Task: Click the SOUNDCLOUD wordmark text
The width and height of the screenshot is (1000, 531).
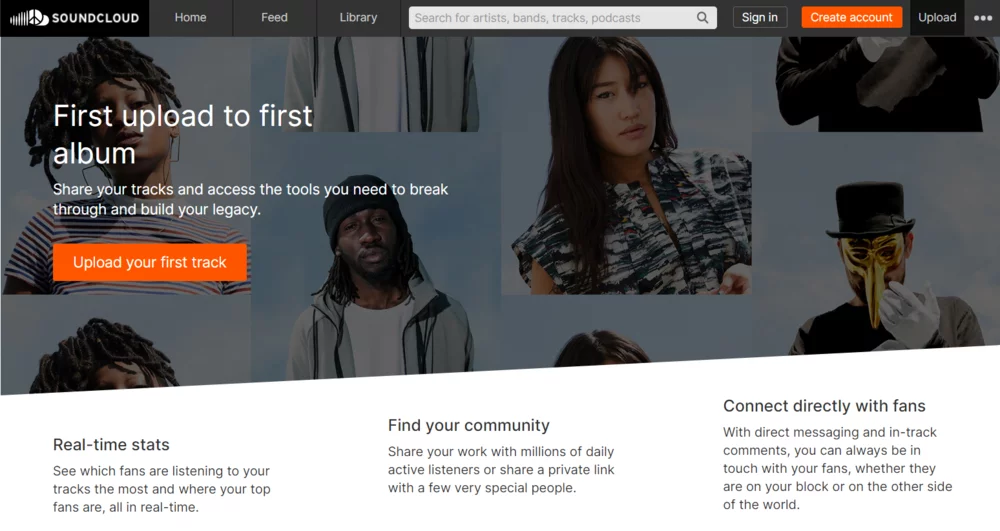Action: tap(96, 18)
